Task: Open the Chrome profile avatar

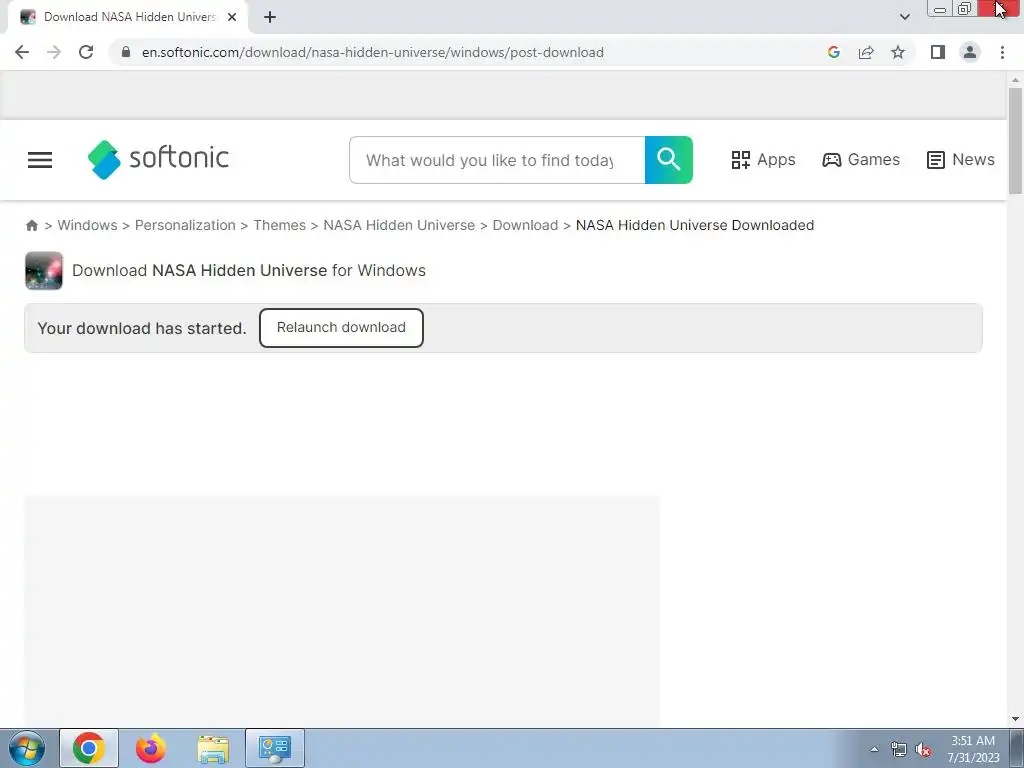Action: tap(970, 52)
